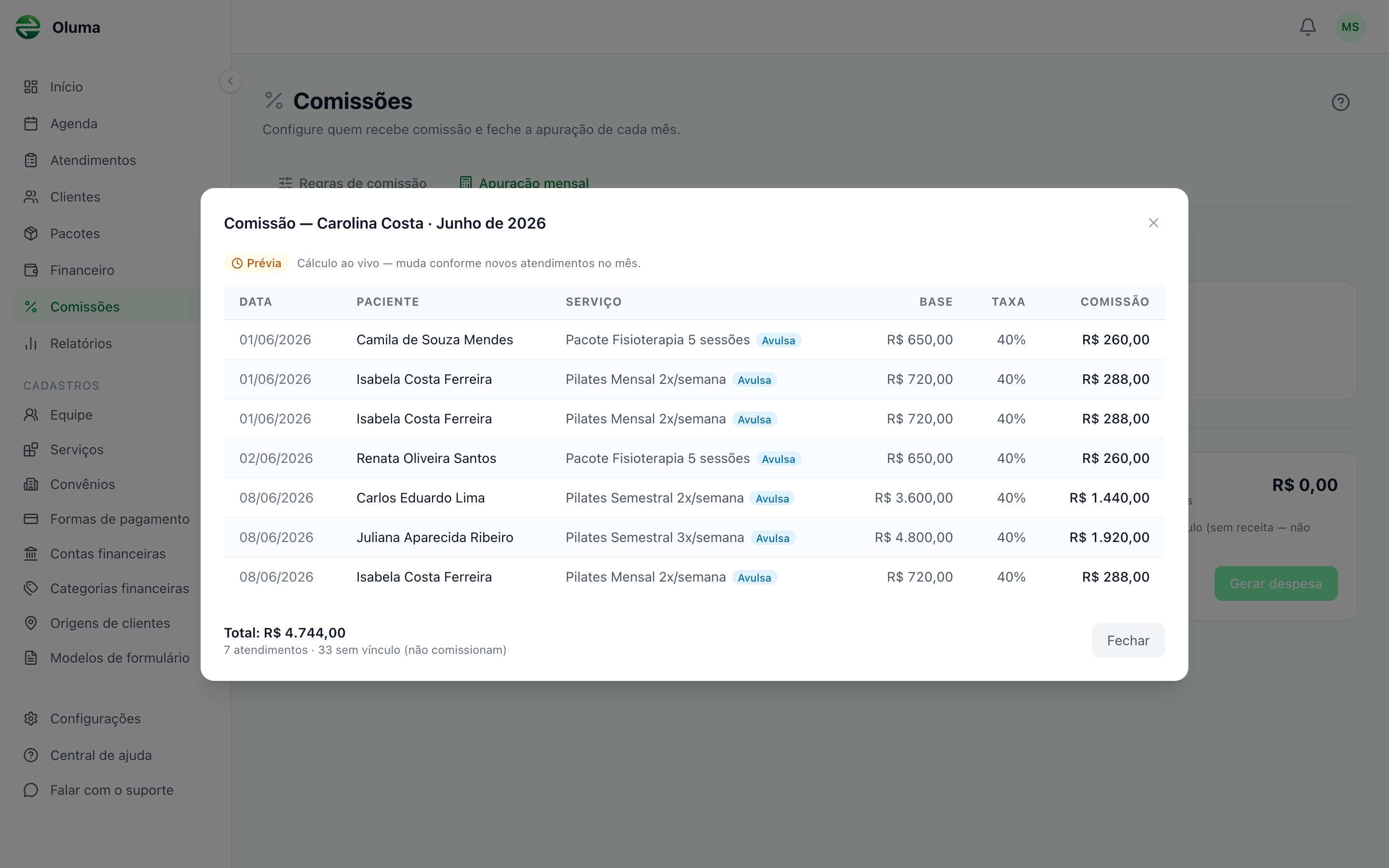Click the Fechar button
The height and width of the screenshot is (868, 1389).
click(x=1128, y=641)
